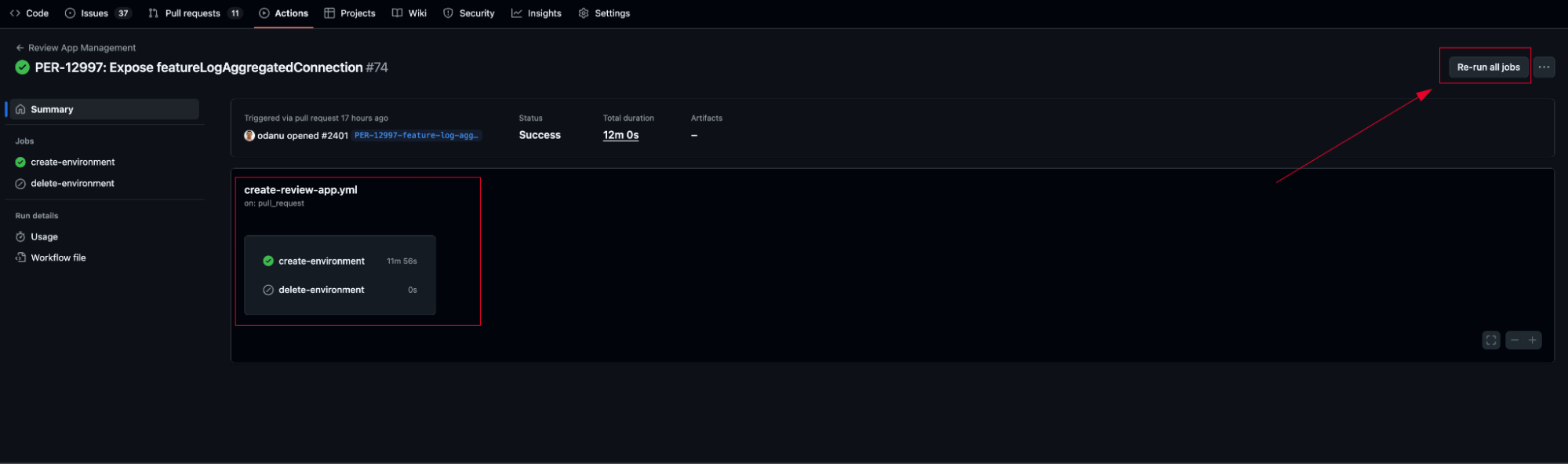Click the 12m 0s total duration link
This screenshot has width=1568, height=464.
point(620,135)
